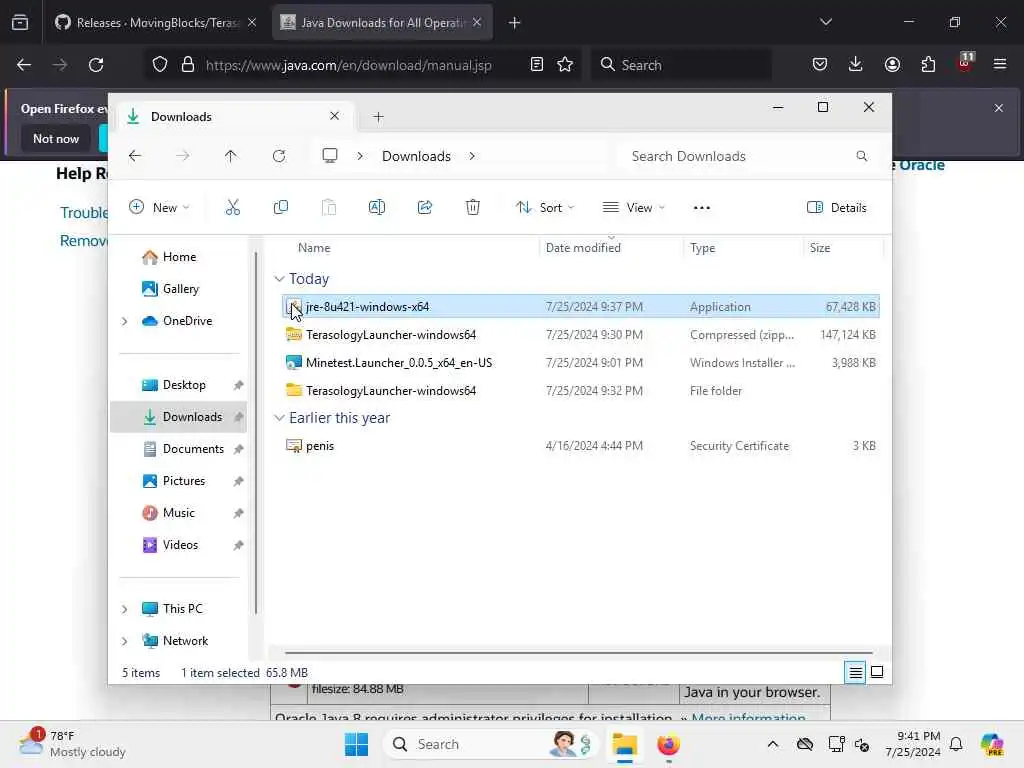The image size is (1024, 768).
Task: Expand OneDrive in navigation pane
Action: pyautogui.click(x=125, y=321)
